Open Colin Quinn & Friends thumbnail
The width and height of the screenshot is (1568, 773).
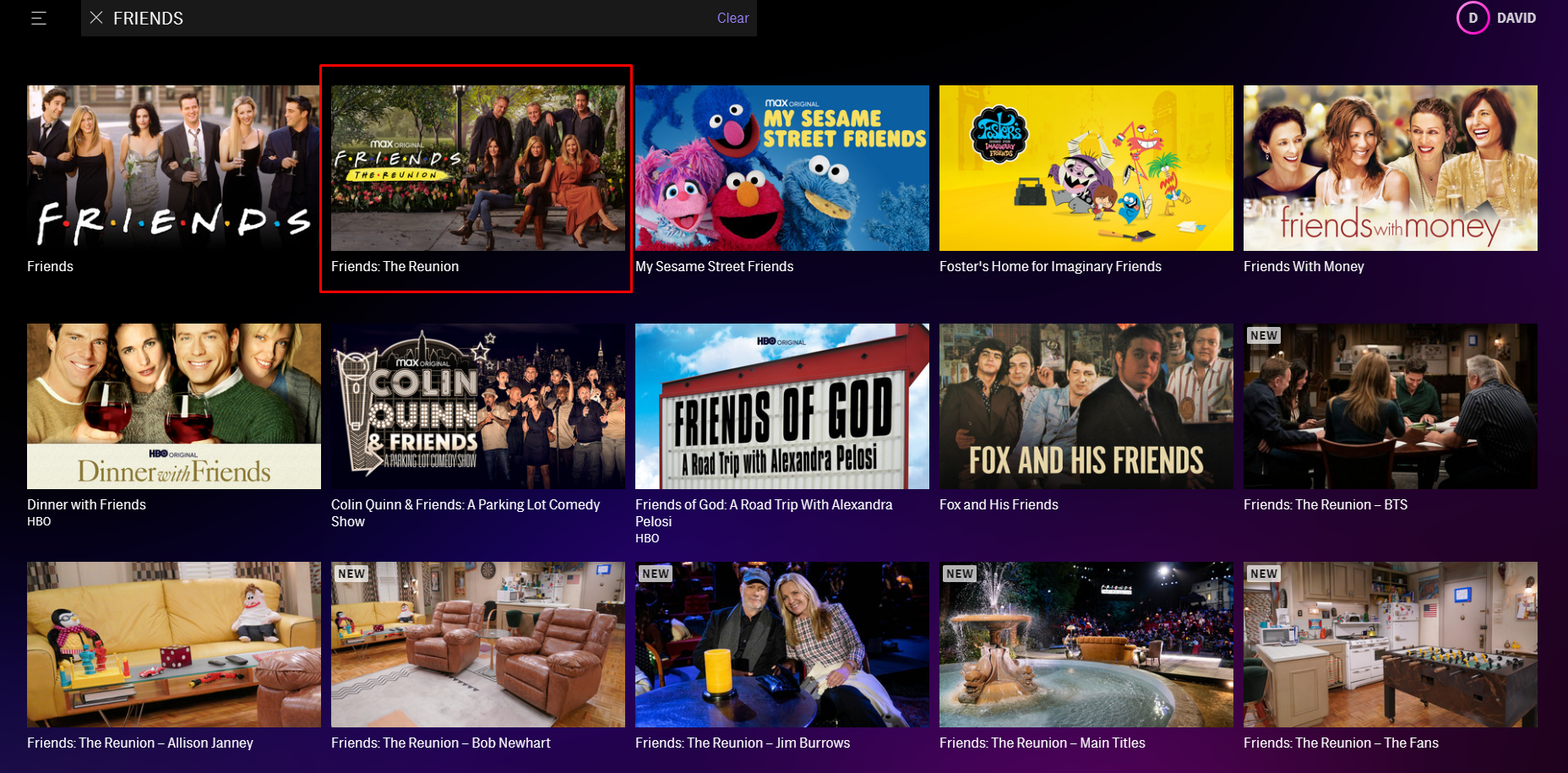478,406
